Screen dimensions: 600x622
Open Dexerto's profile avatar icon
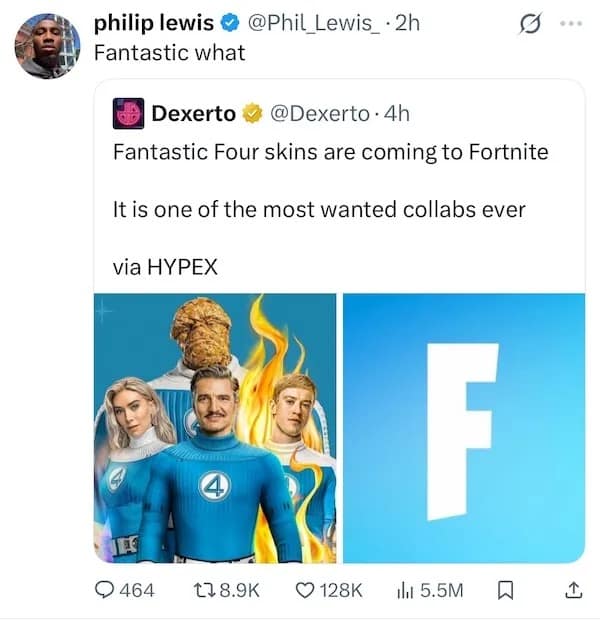pos(127,114)
